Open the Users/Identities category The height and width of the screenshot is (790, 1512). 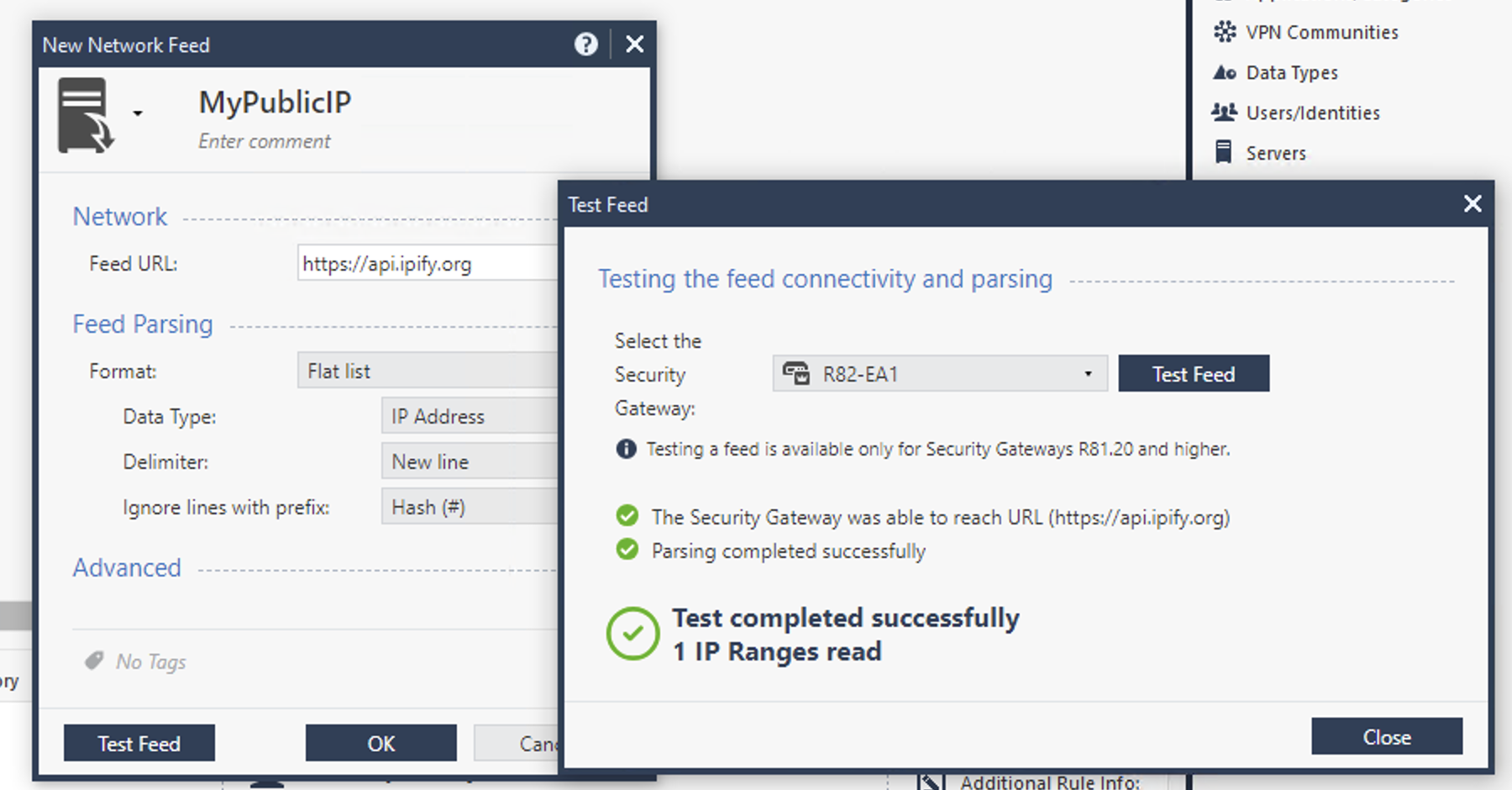[x=1296, y=113]
